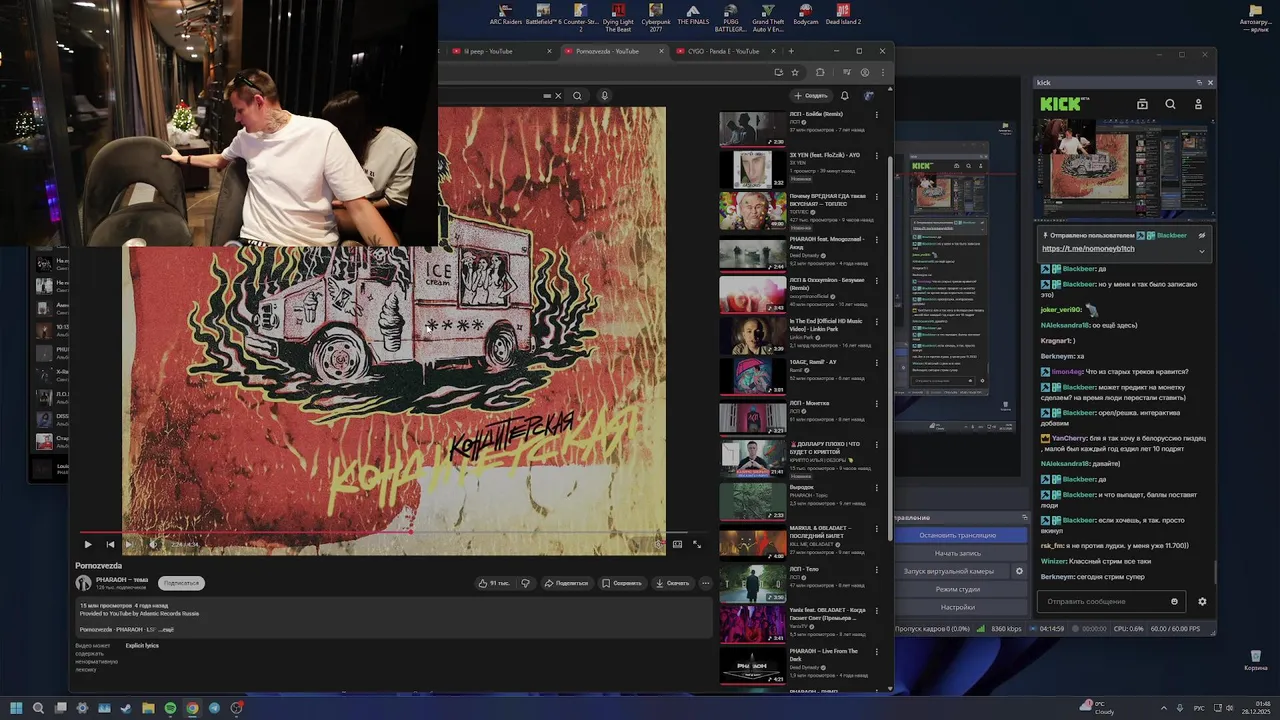Enter fullscreen in YouTube player
1280x720 pixels.
point(697,544)
